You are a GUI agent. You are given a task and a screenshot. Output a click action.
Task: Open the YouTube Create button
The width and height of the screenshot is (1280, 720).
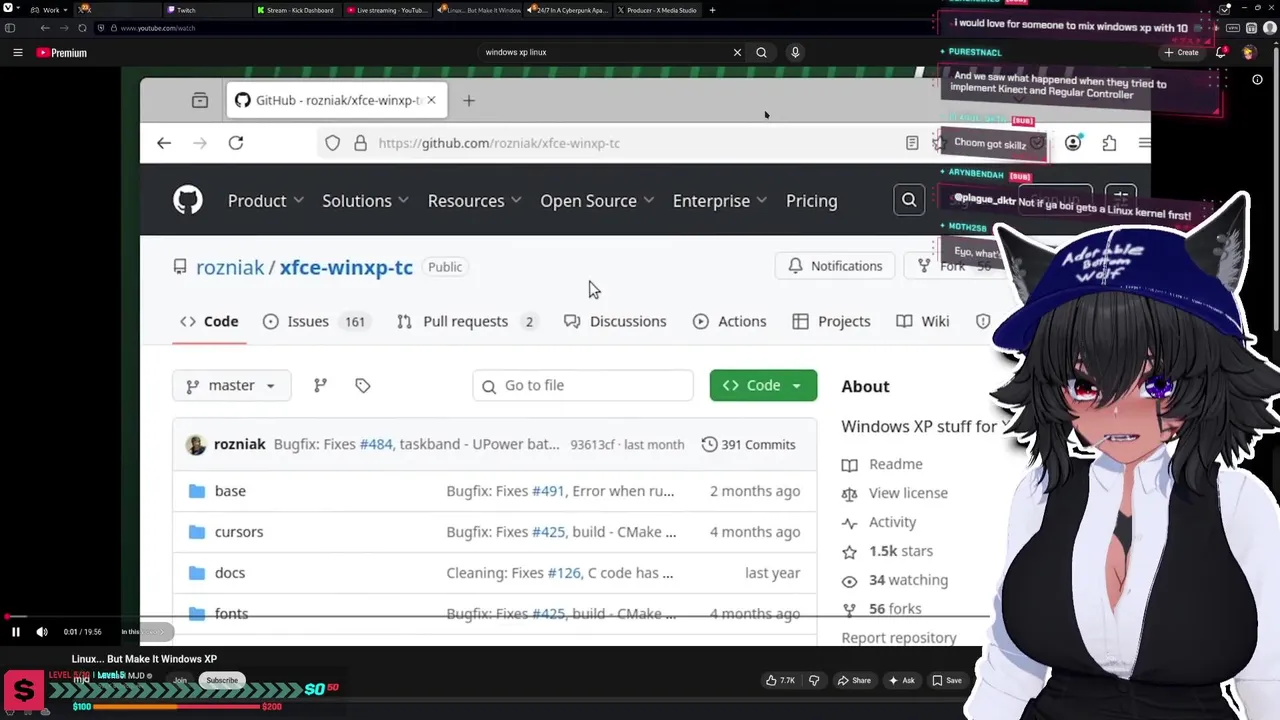1181,52
